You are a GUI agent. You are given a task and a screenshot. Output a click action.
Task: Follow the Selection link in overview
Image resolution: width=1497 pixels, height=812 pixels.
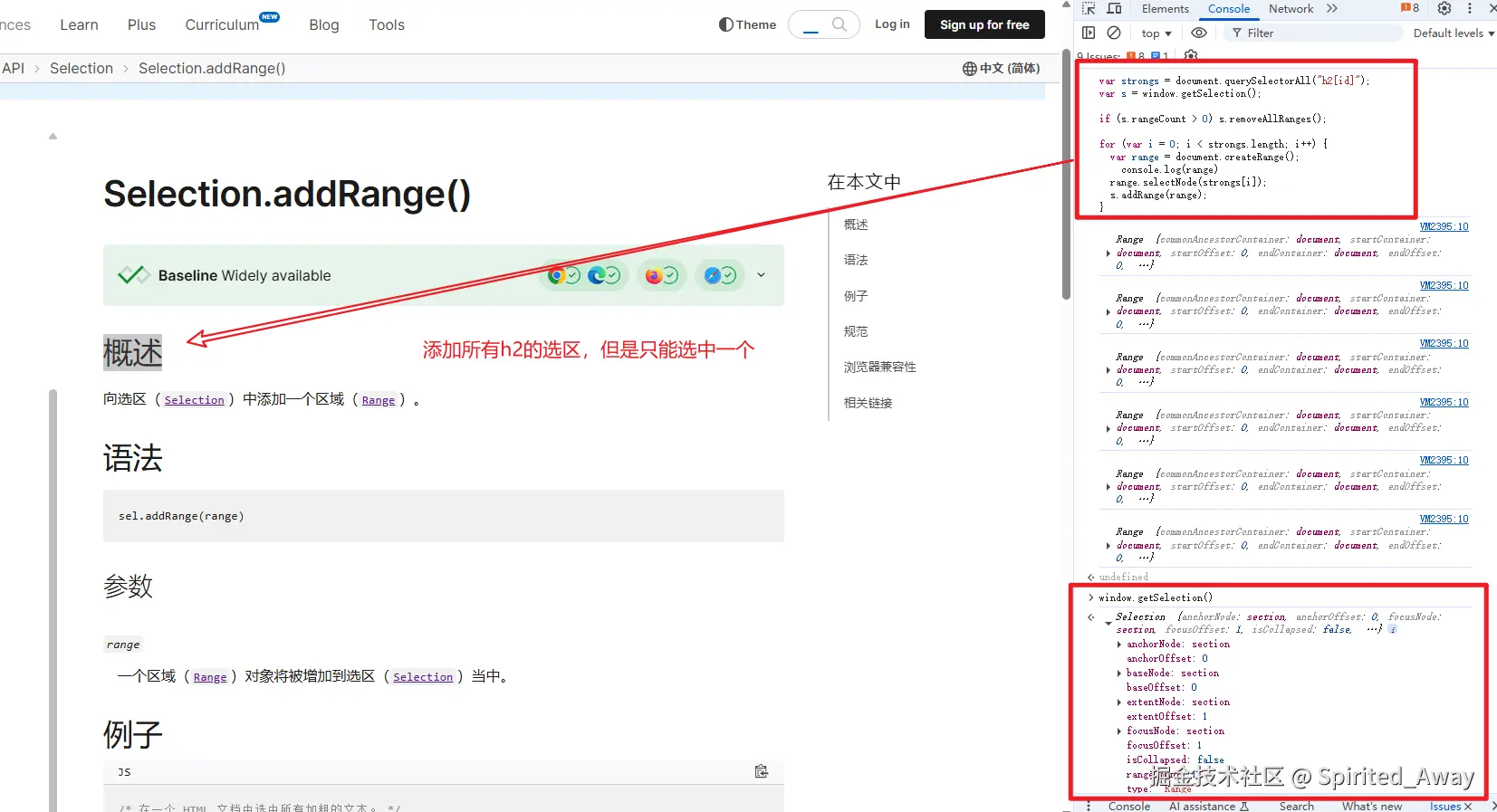click(x=194, y=400)
